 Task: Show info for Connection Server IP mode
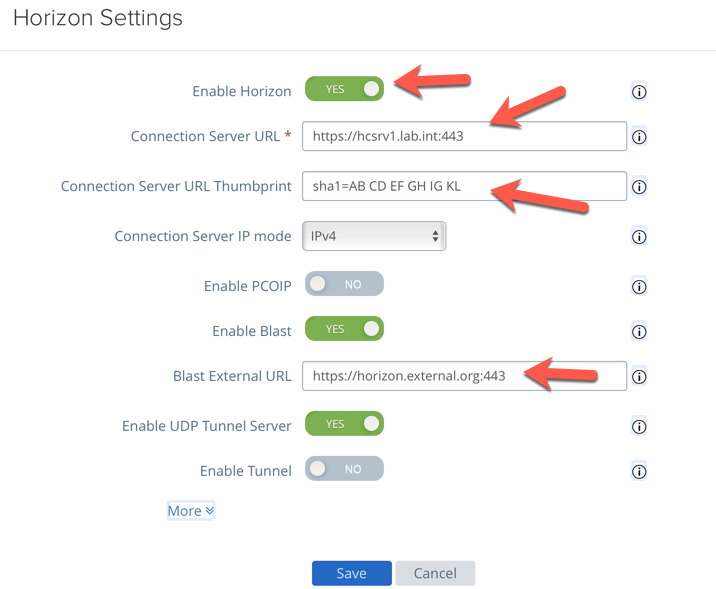point(640,237)
